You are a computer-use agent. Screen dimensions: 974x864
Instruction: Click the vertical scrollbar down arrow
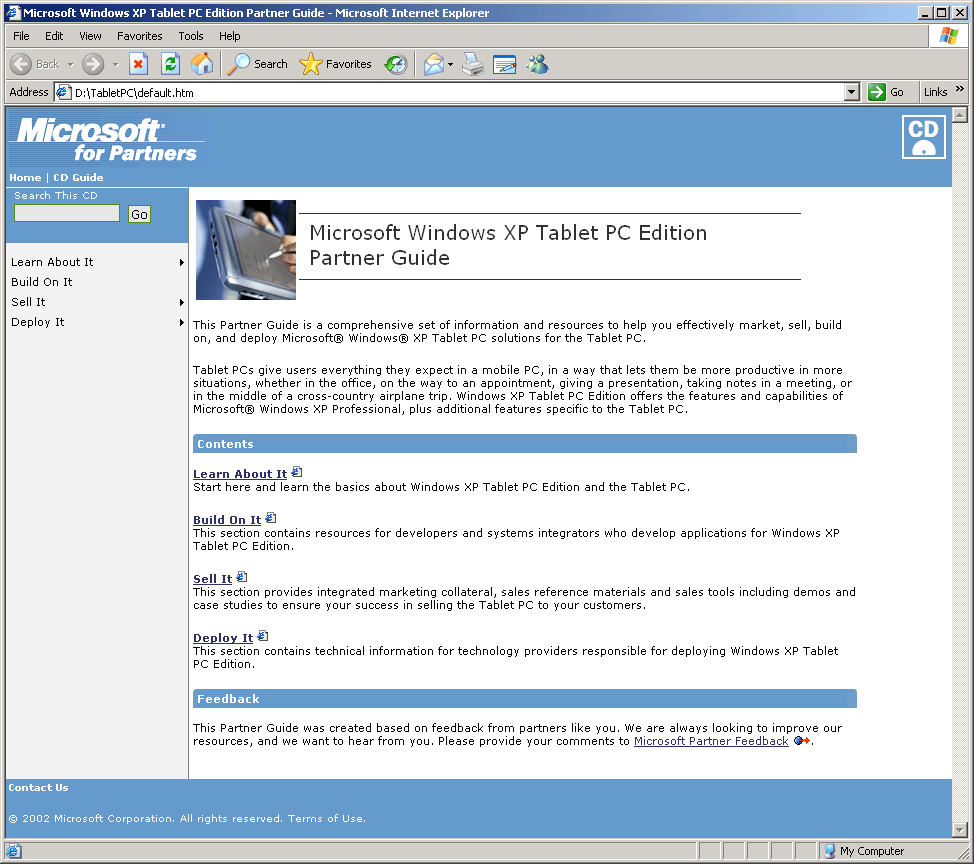pos(961,830)
